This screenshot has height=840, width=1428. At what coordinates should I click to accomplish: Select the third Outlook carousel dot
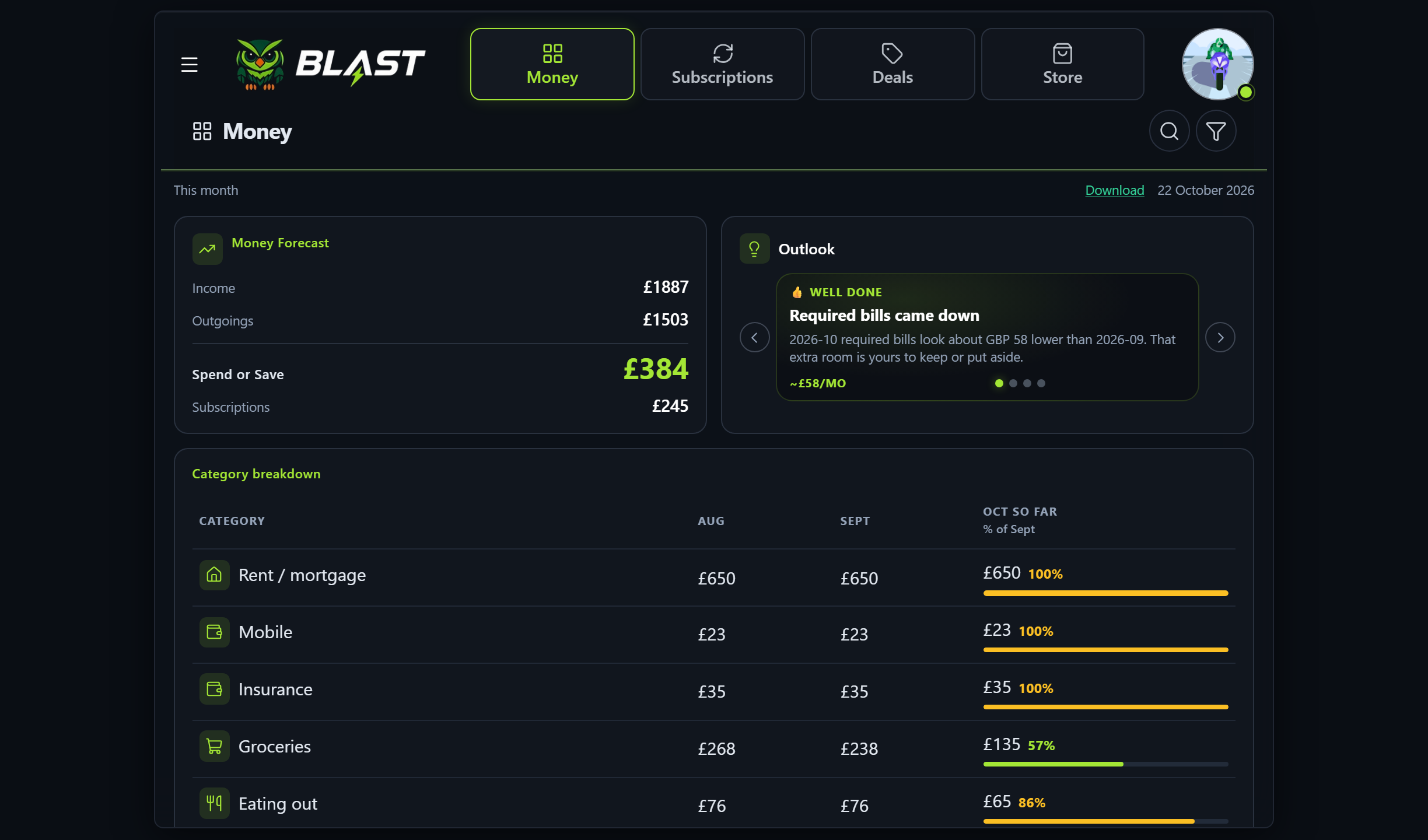coord(1027,383)
